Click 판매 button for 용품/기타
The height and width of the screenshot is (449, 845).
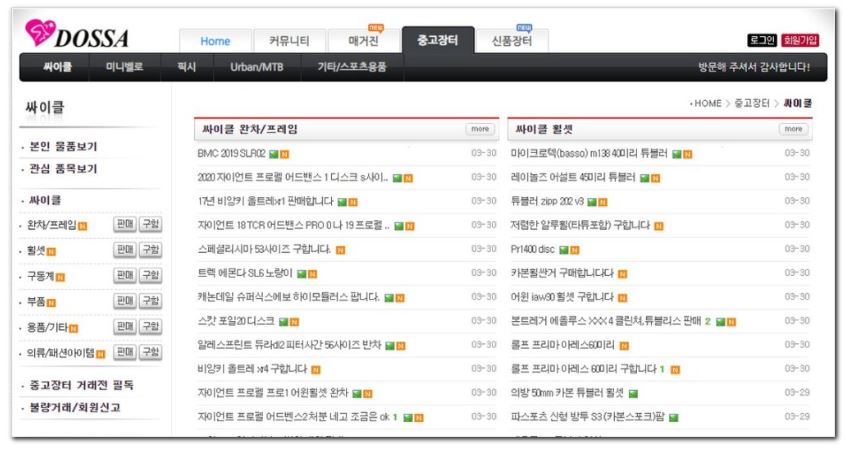pos(125,326)
